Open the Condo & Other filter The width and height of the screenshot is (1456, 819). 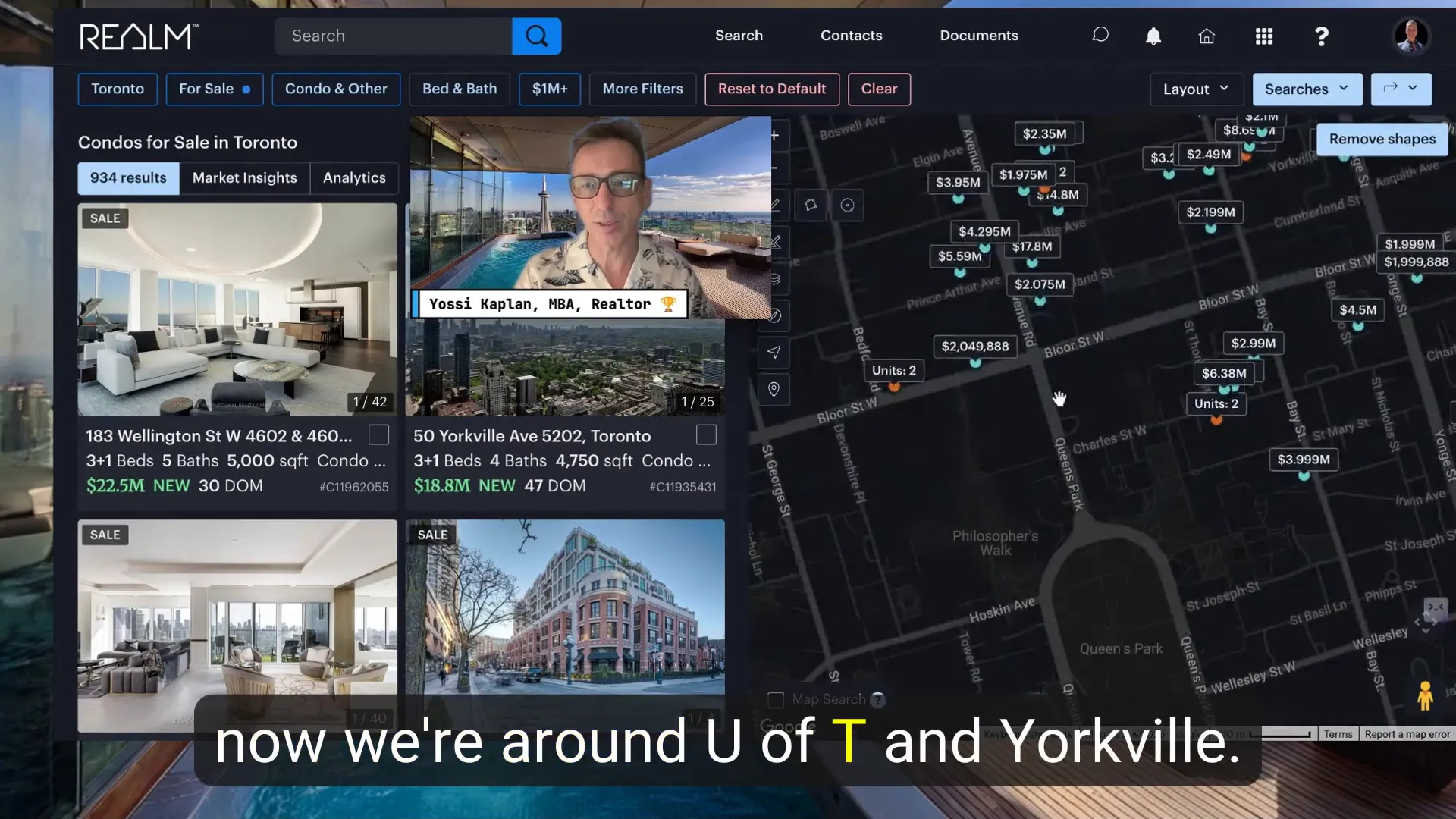pyautogui.click(x=336, y=89)
